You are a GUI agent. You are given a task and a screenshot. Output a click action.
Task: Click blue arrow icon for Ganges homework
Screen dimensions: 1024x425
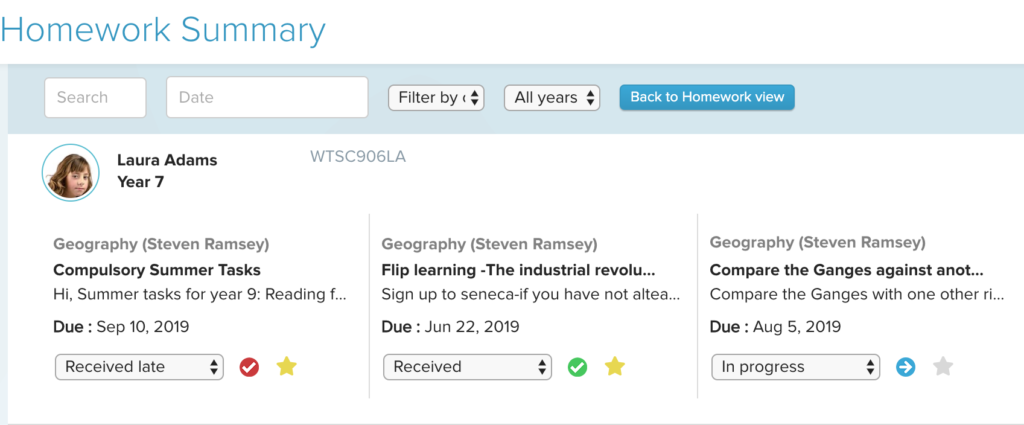tap(906, 367)
